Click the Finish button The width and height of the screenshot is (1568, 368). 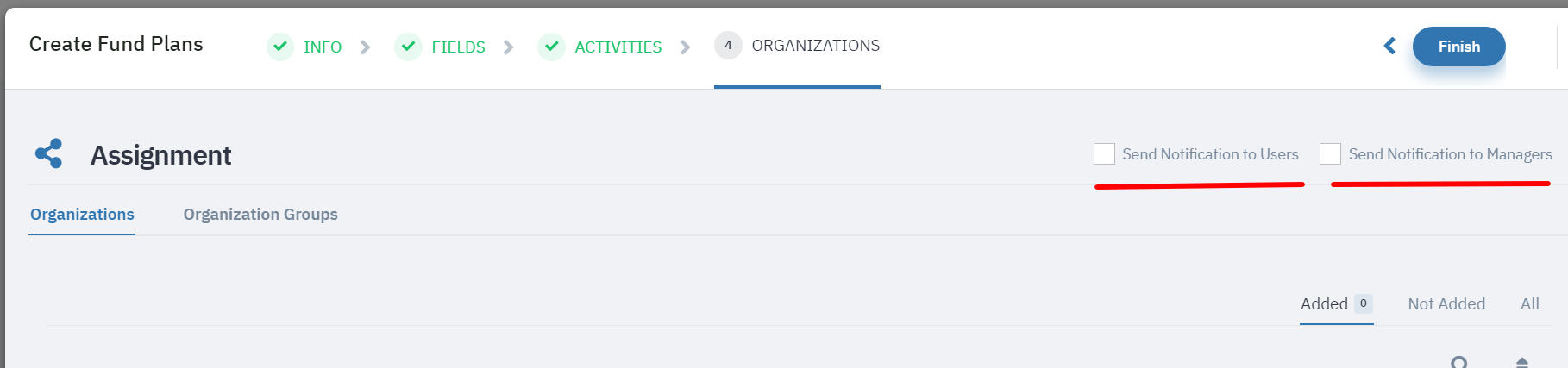click(1458, 47)
